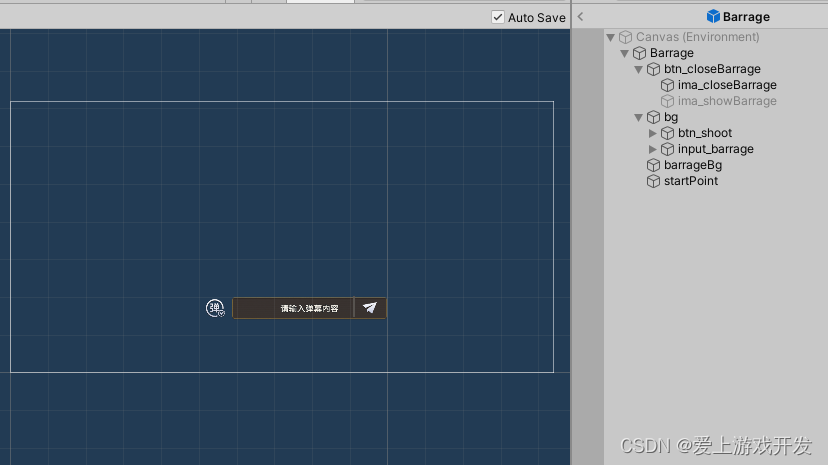
Task: Select startPoint in hierarchy
Action: point(691,181)
